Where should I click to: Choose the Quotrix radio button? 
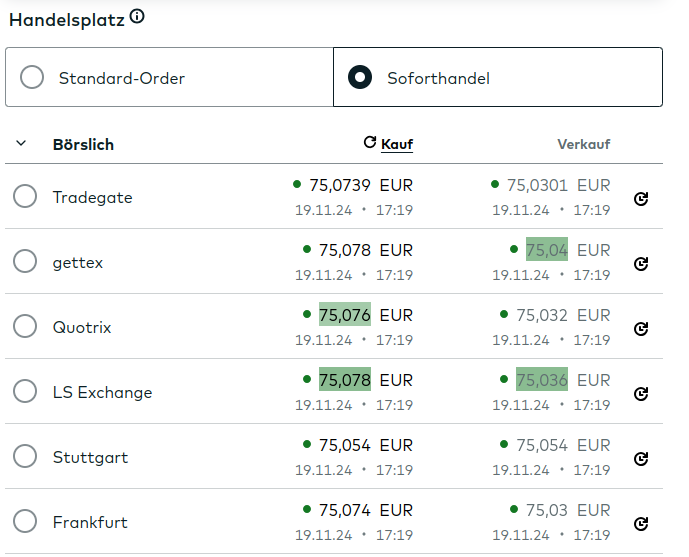coord(25,327)
